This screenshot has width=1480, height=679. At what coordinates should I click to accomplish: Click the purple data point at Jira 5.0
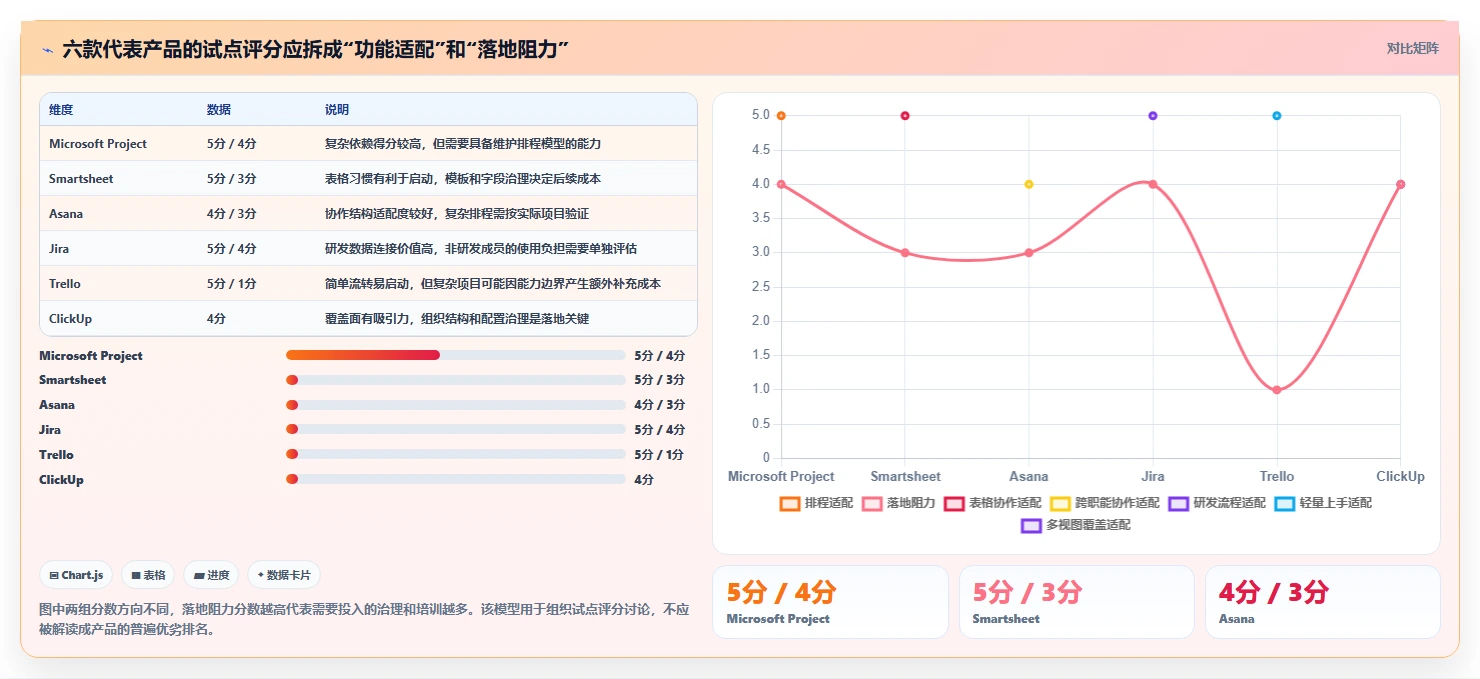tap(1153, 116)
